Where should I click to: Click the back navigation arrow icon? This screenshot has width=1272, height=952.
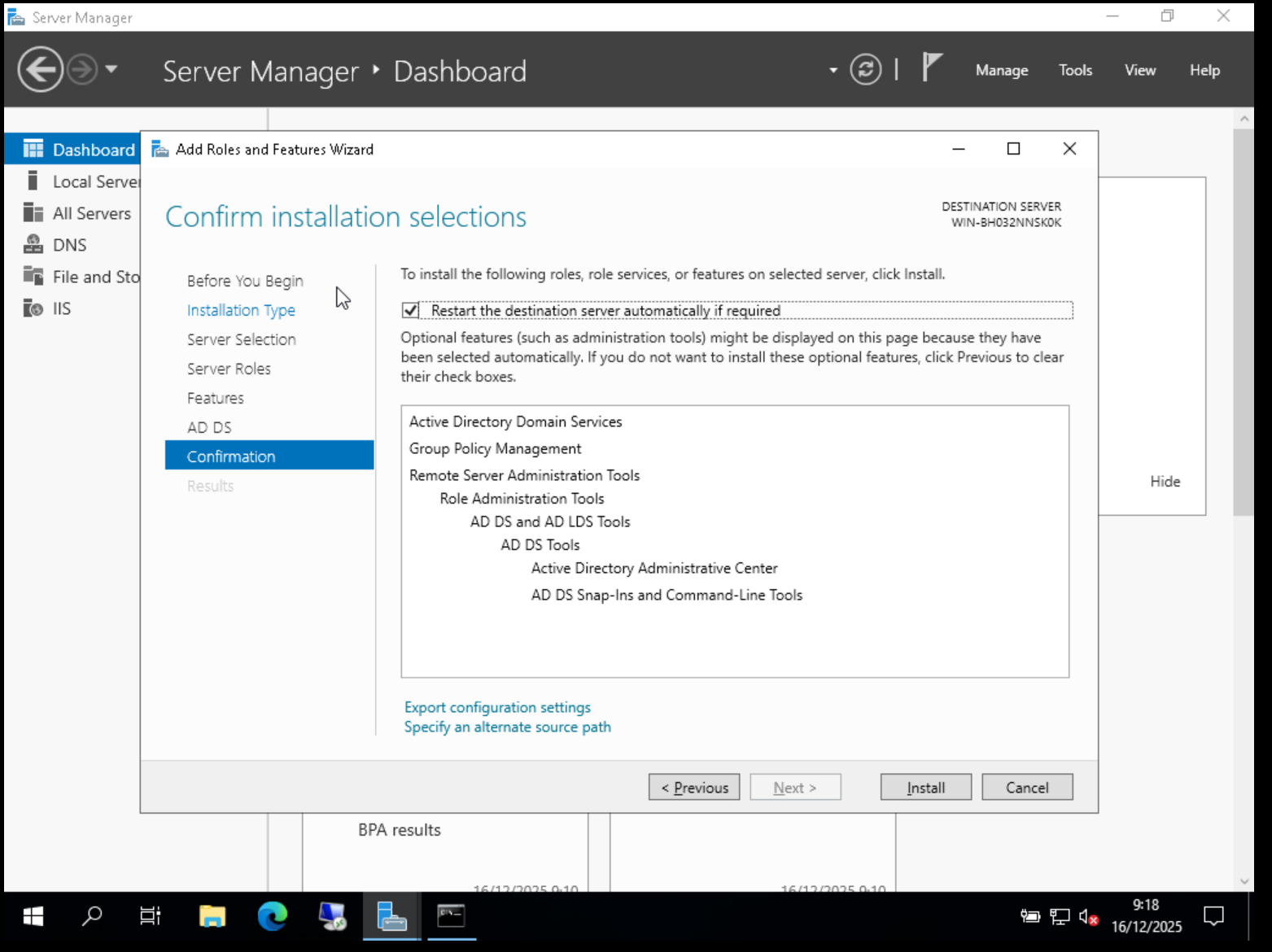pos(40,70)
